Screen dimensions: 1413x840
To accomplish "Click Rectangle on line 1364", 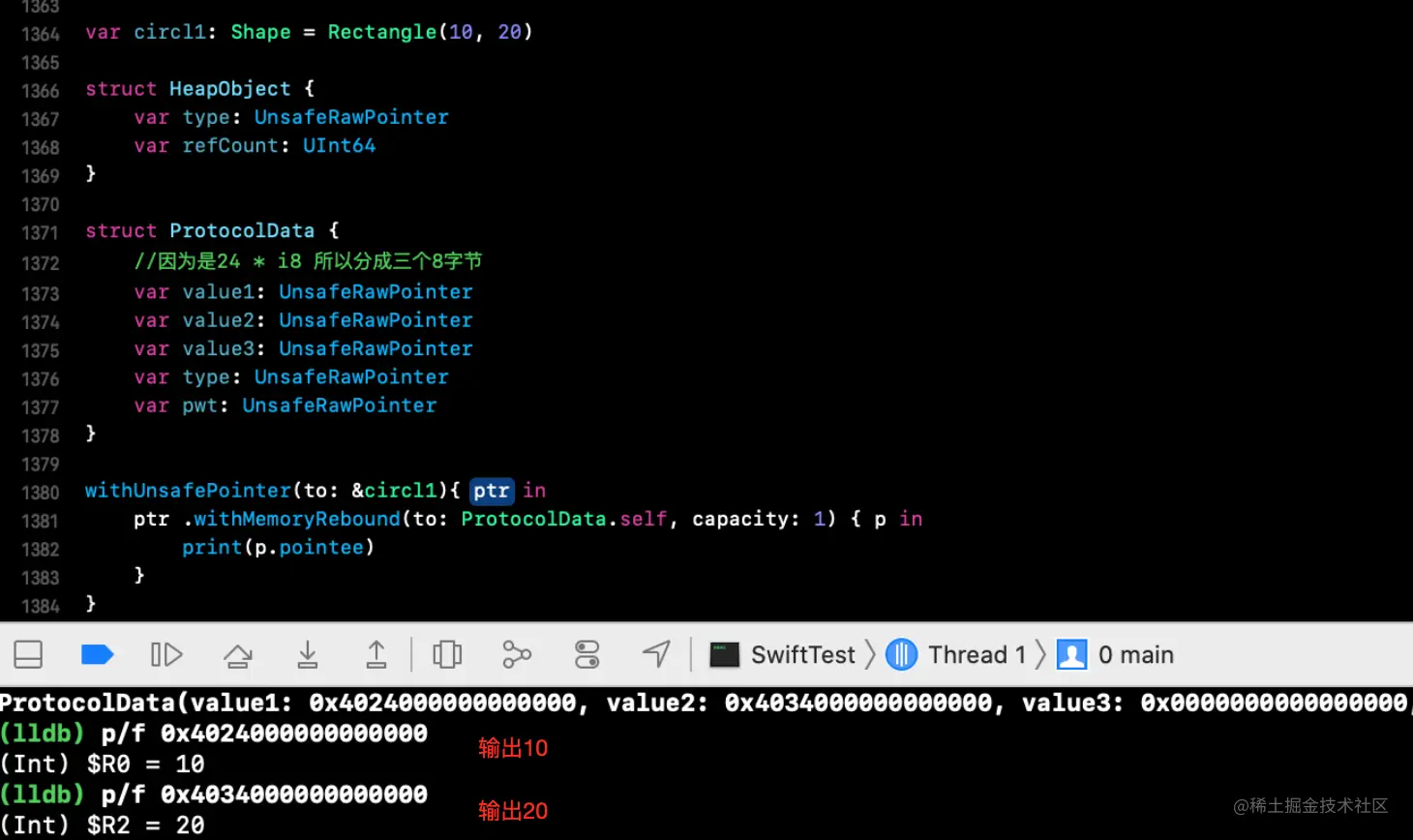I will (x=382, y=32).
